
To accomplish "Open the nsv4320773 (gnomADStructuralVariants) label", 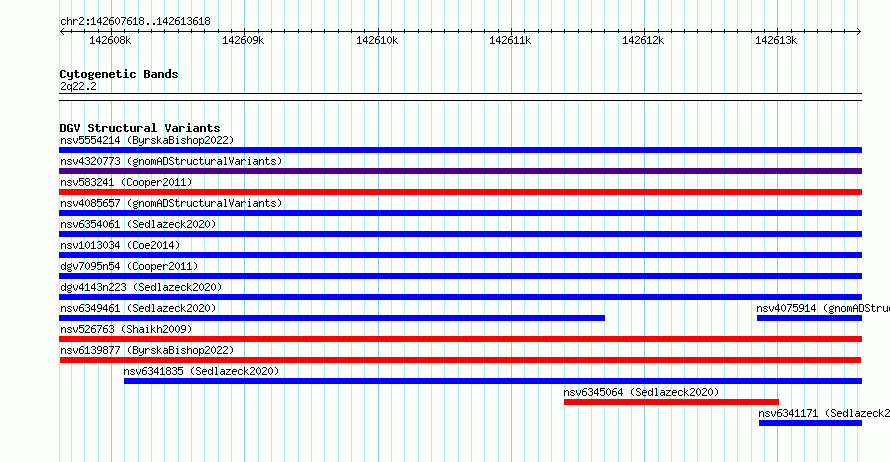I will (x=171, y=161).
